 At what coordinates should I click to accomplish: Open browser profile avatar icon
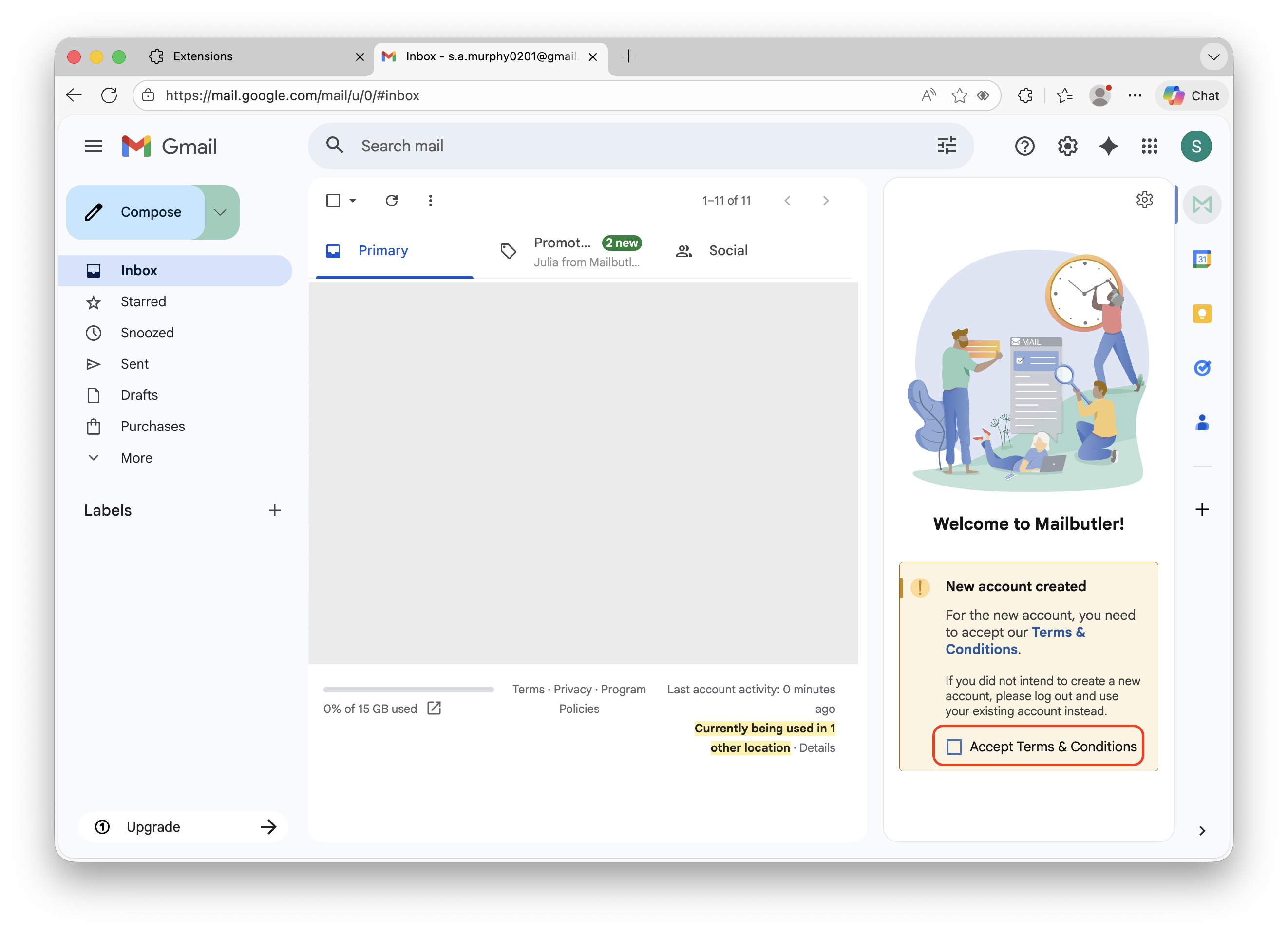1100,95
